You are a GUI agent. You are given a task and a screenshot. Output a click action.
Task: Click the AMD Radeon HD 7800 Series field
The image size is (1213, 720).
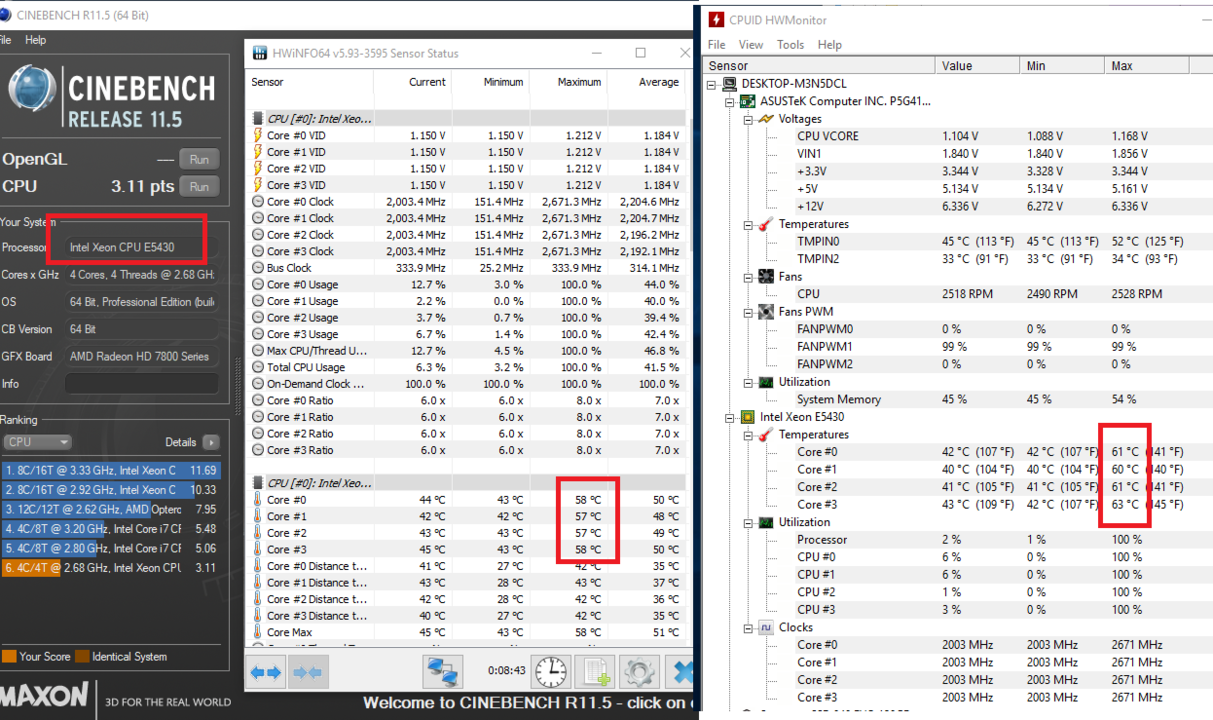[x=141, y=356]
